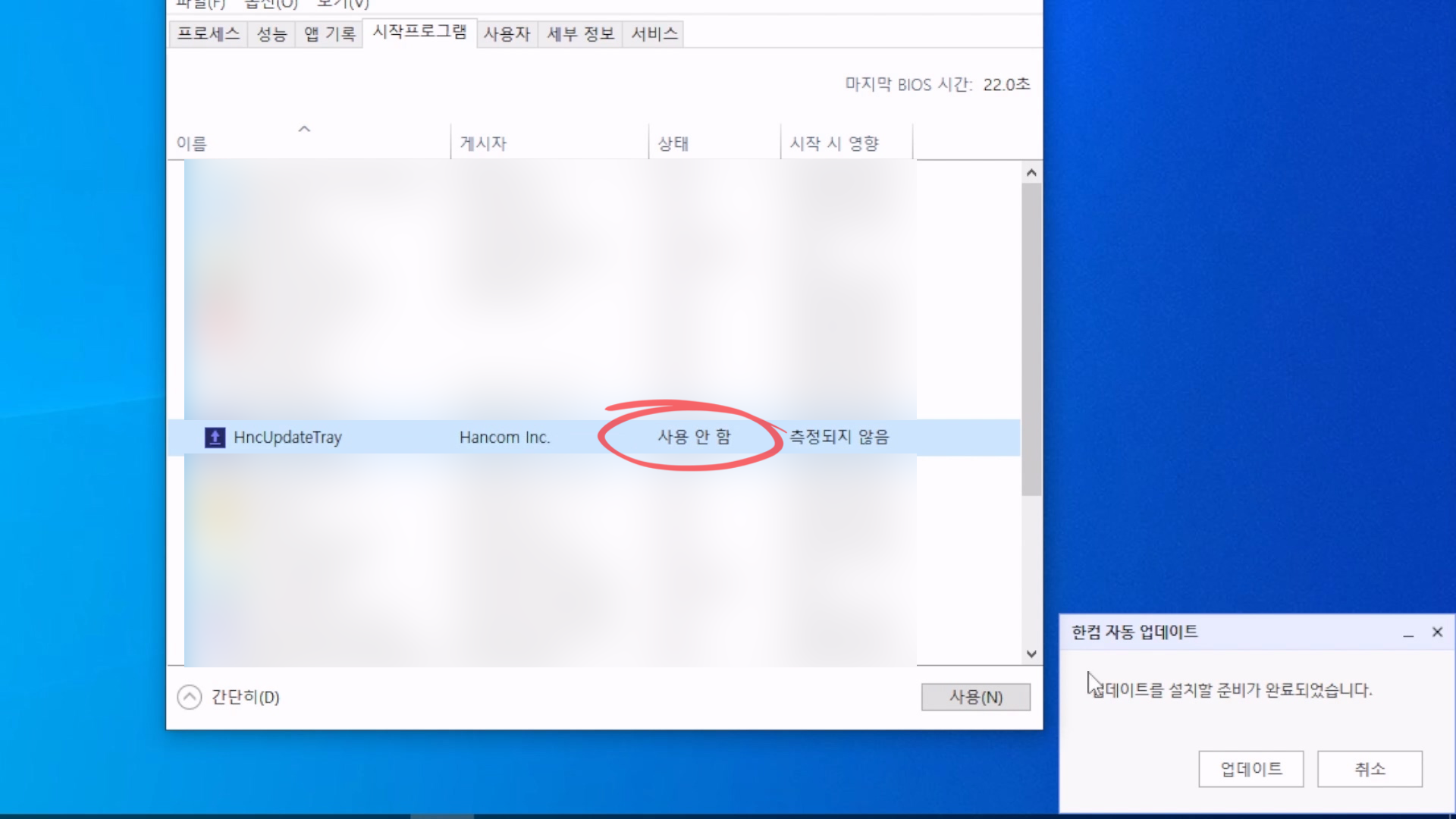1456x819 pixels.
Task: Close the 한컴 자동 업데이트 popup
Action: [1437, 632]
